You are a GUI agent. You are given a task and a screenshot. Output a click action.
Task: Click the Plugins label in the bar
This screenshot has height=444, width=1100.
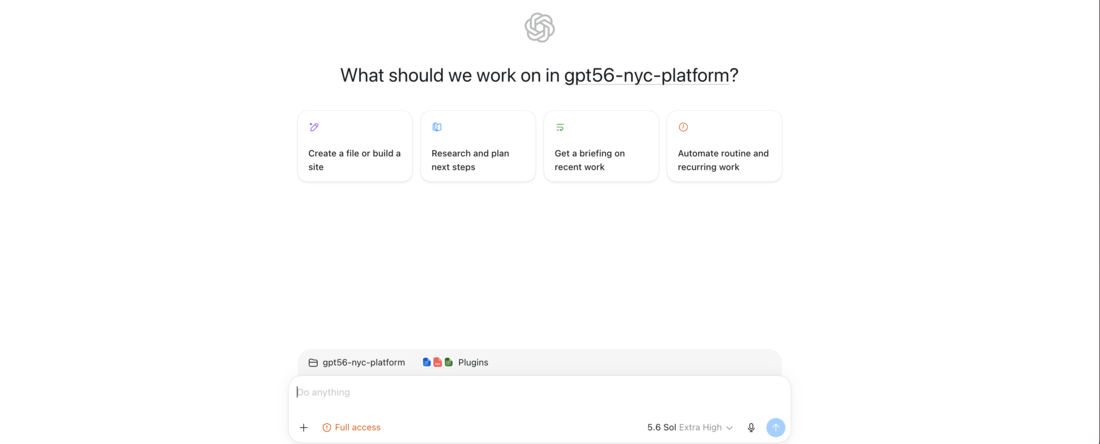click(473, 363)
